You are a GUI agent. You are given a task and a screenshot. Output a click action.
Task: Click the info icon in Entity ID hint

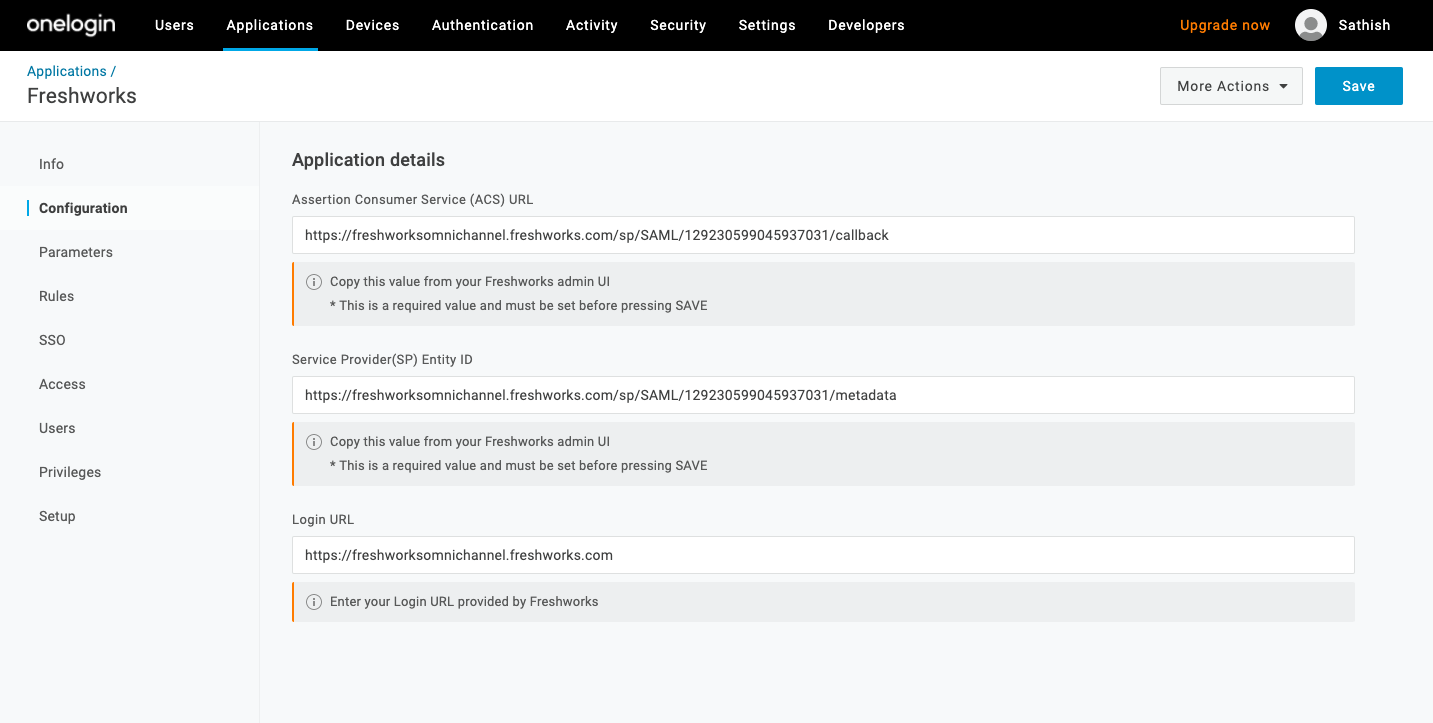click(x=314, y=442)
